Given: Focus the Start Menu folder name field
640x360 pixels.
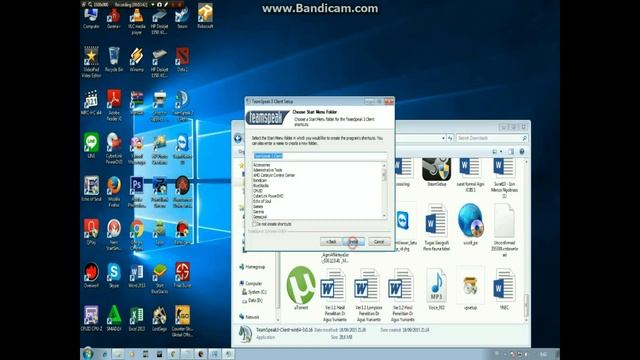Looking at the screenshot, I should [x=320, y=156].
